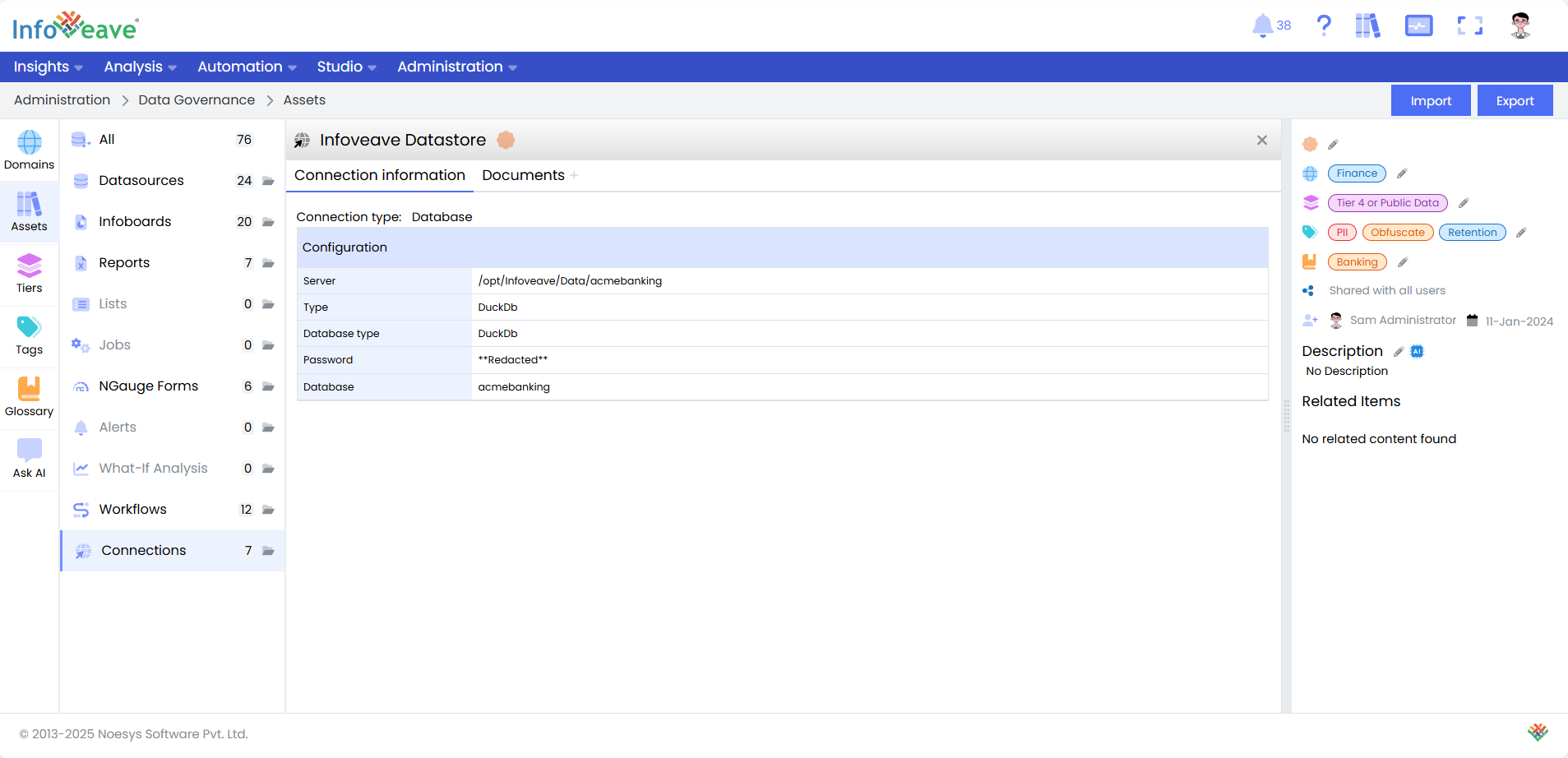Open the Tags sidebar icon
The image size is (1568, 758).
pos(29,335)
